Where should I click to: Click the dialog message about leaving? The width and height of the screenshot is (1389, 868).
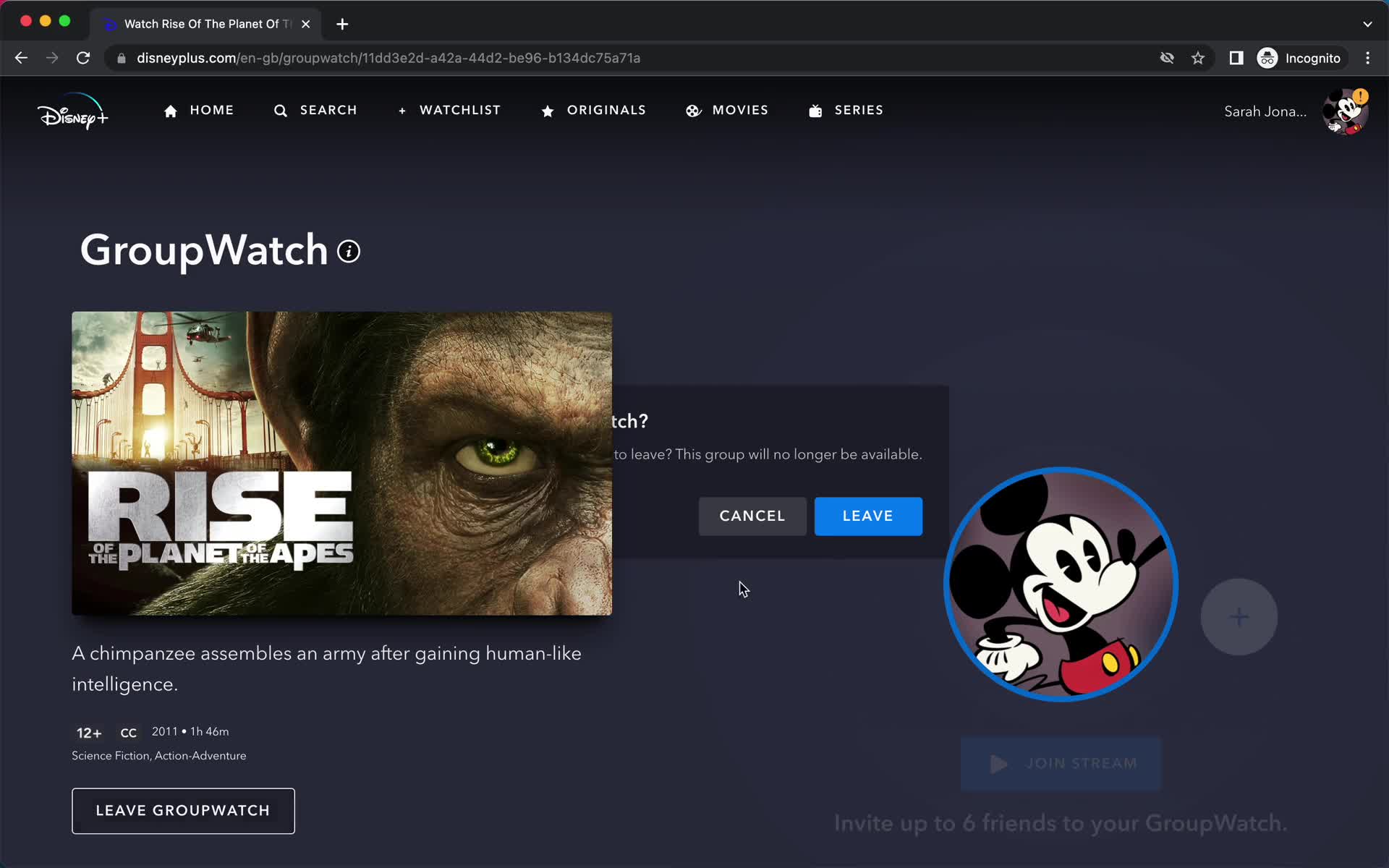768,454
